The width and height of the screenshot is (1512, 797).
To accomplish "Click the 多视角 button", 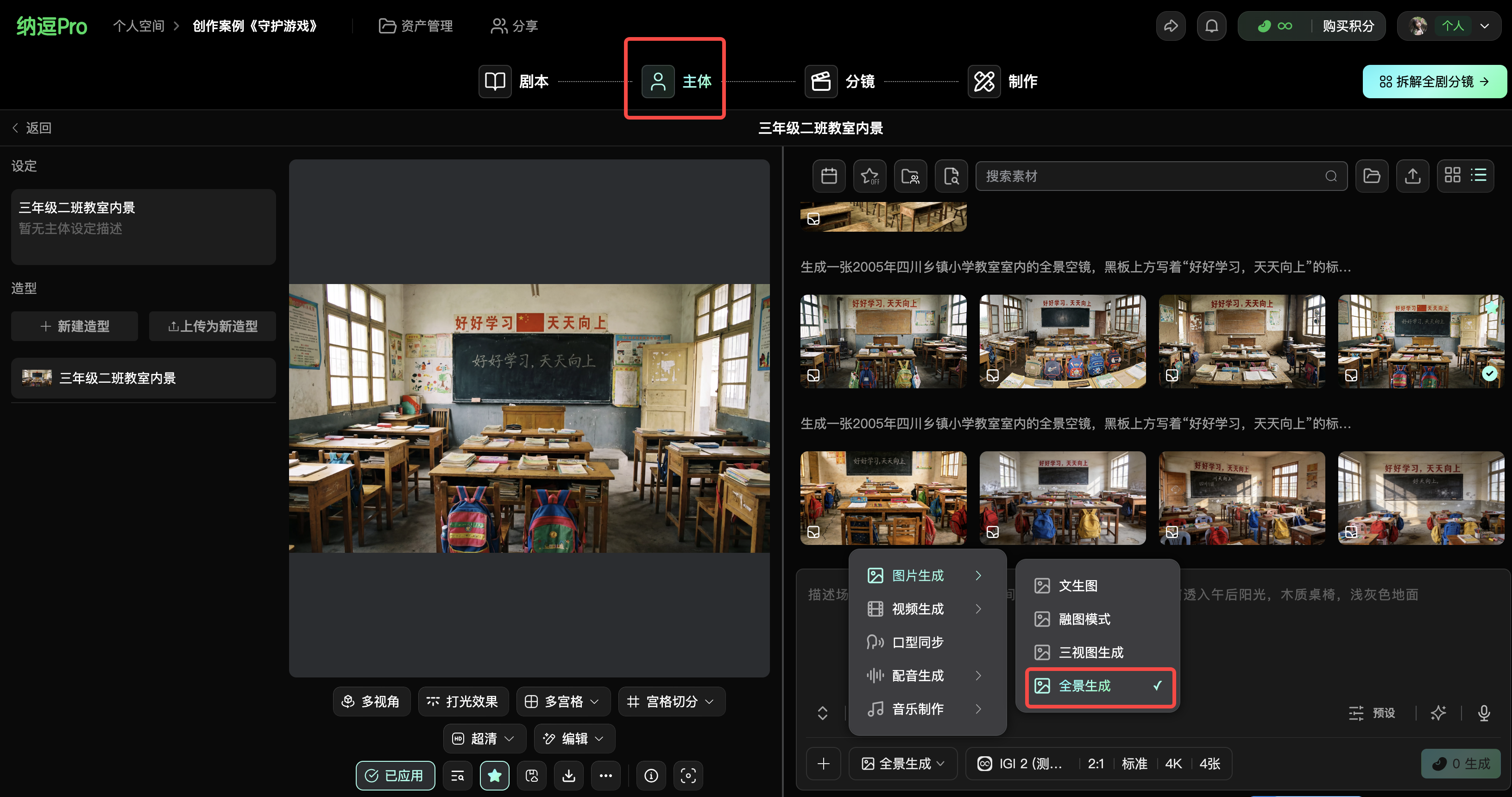I will click(371, 701).
